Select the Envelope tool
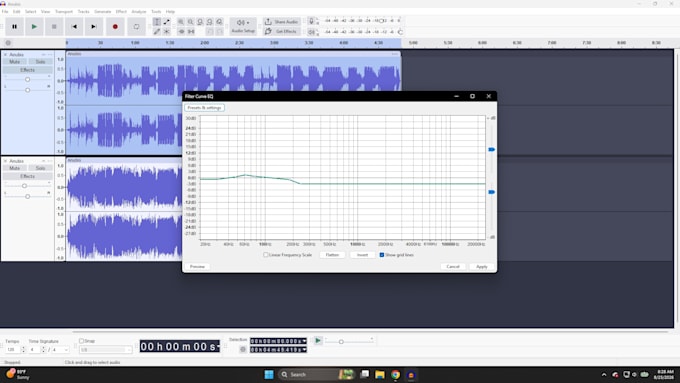 coord(167,22)
